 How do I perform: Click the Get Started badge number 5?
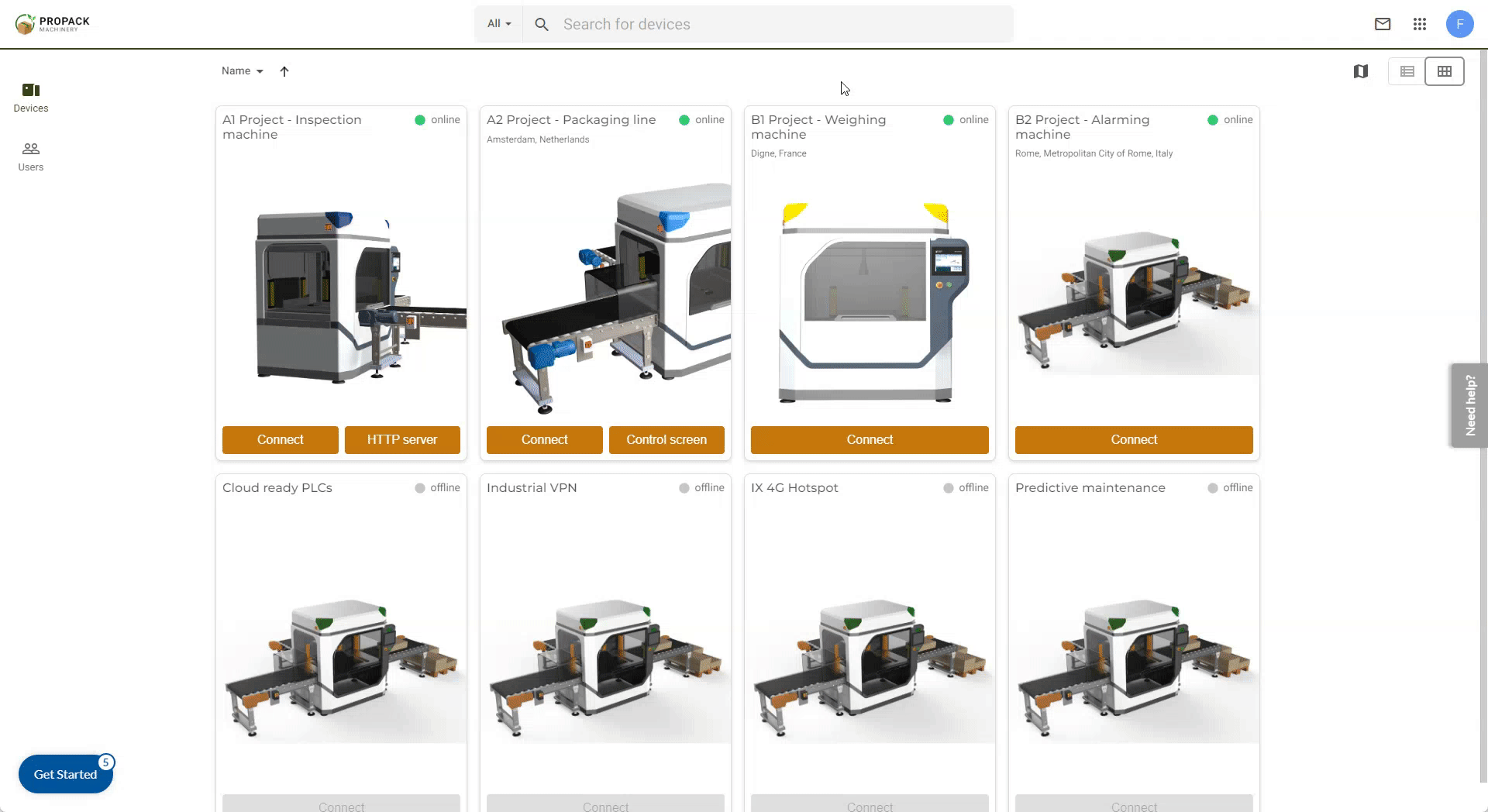[x=106, y=762]
